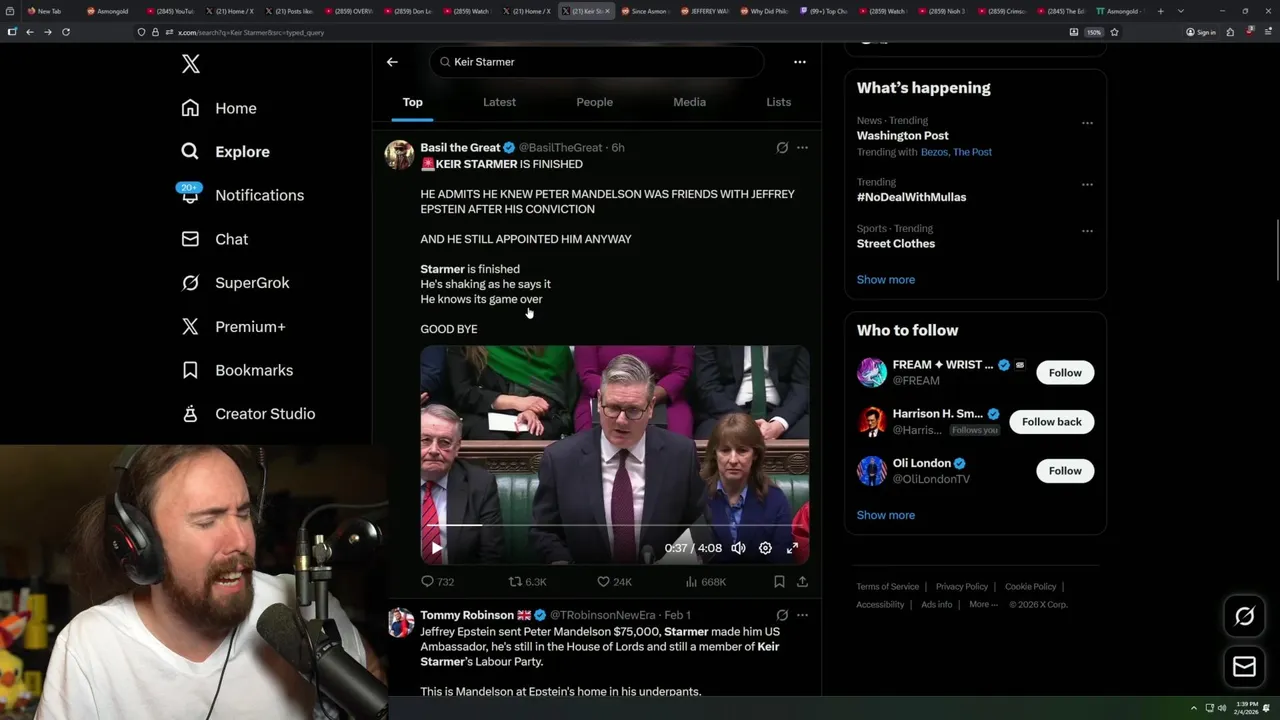1280x720 pixels.
Task: Go back in the browser toolbar
Action: tap(30, 32)
